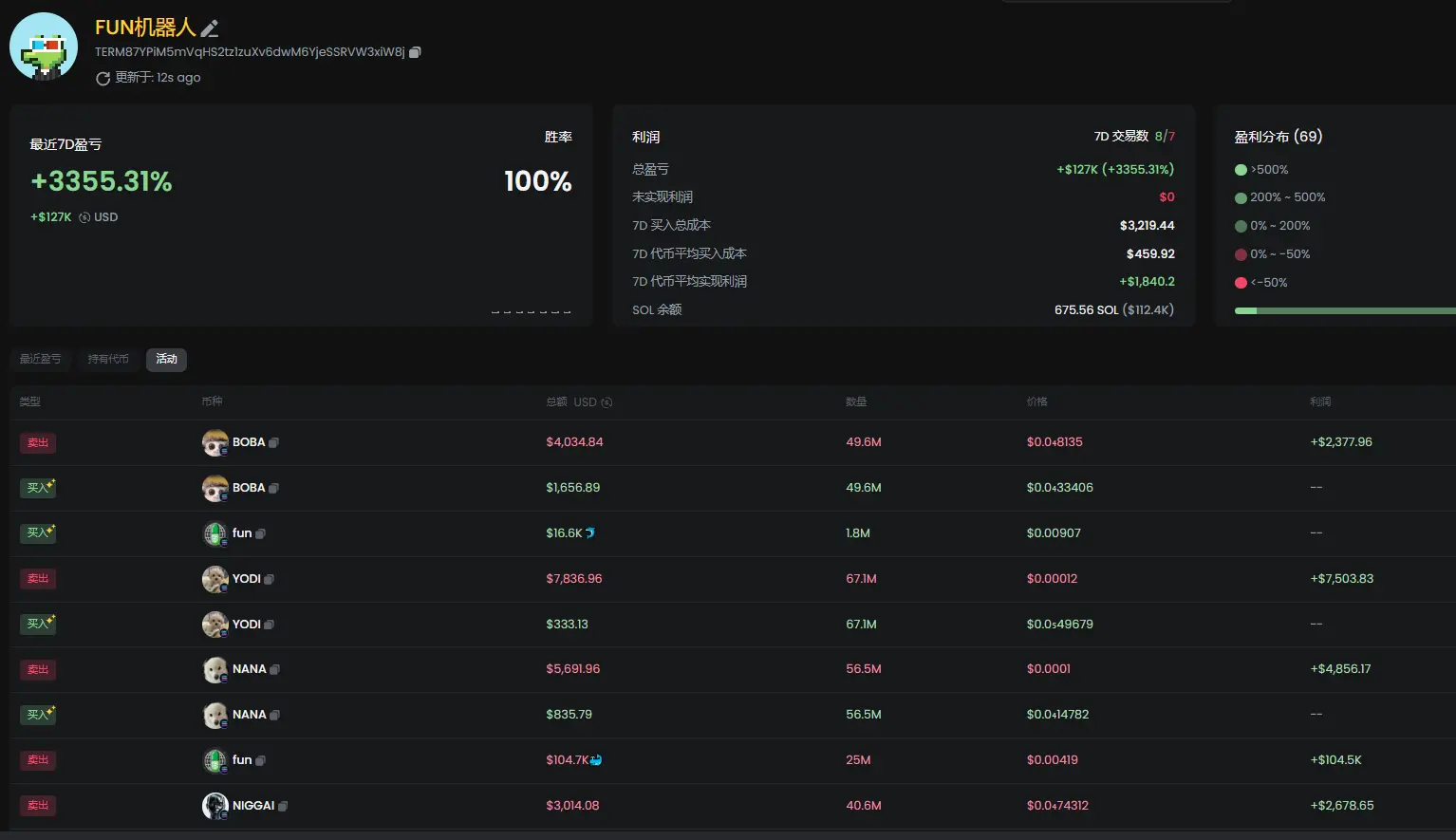Screen dimensions: 1456x840
Task: Copy NANA address in the $835.79 buy row
Action: point(274,715)
